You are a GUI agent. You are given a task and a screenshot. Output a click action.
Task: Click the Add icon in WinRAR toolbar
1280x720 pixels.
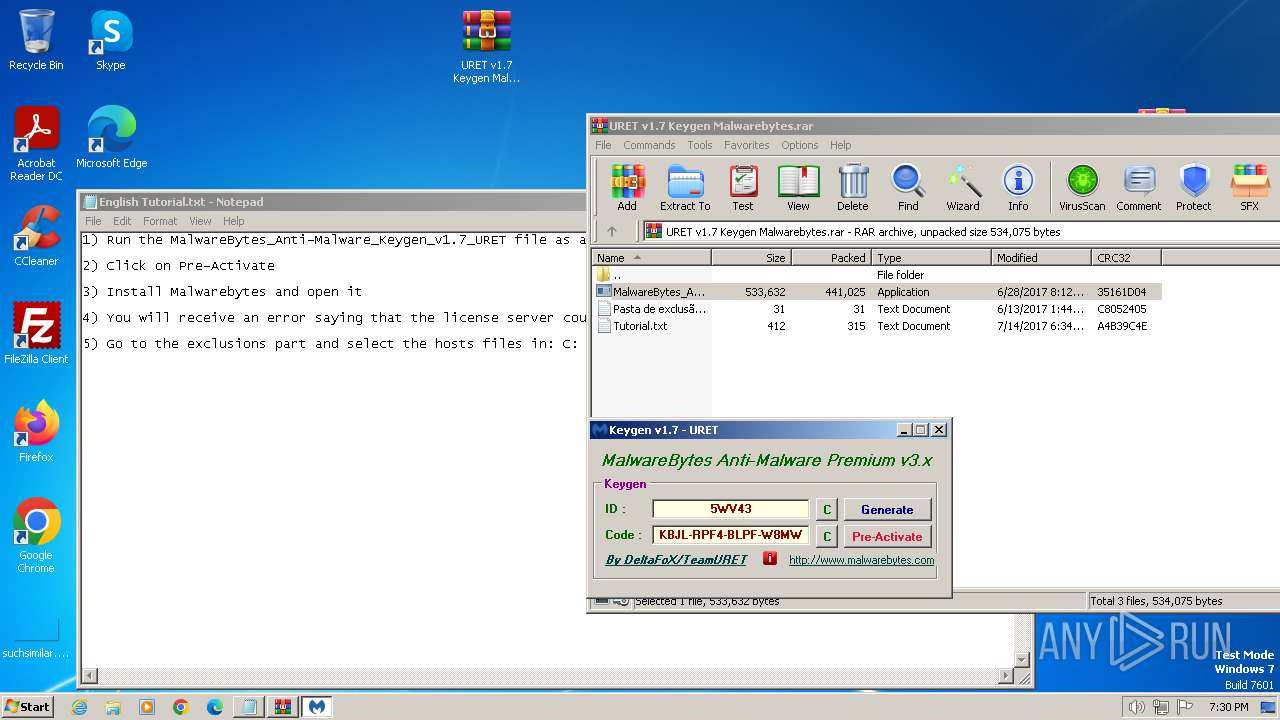pos(627,188)
